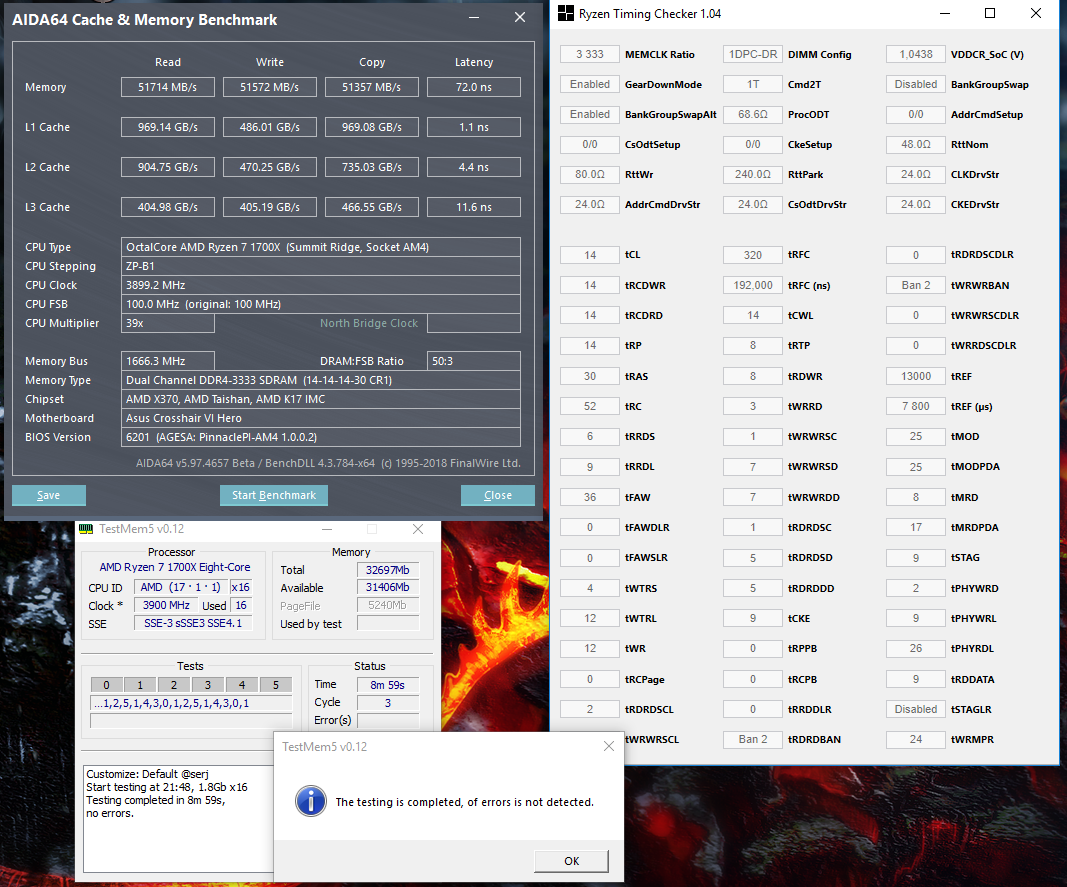Click the MEMCLK Ratio 3 333 value
Image resolution: width=1067 pixels, height=887 pixels.
coord(590,54)
